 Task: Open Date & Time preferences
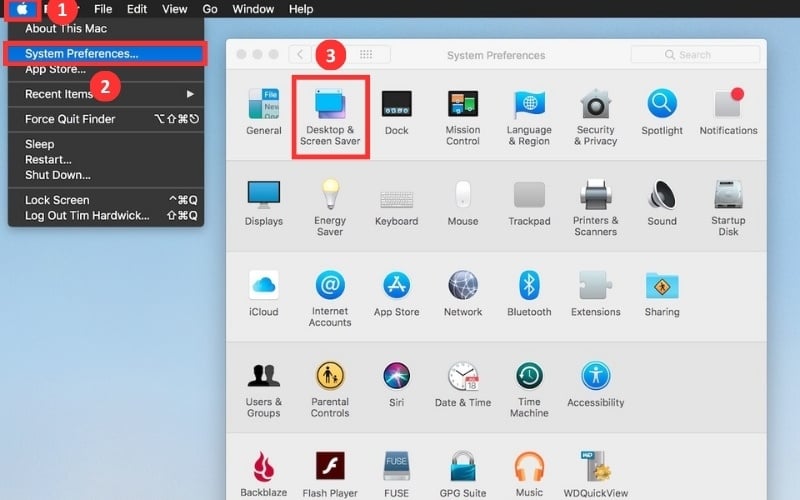coord(463,384)
